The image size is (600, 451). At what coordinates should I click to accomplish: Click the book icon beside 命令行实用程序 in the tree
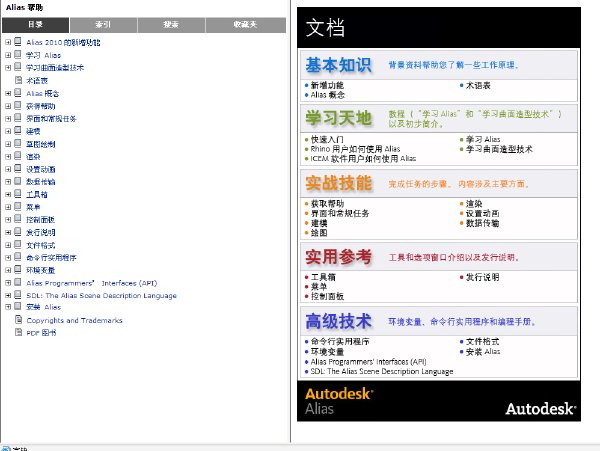(18, 257)
